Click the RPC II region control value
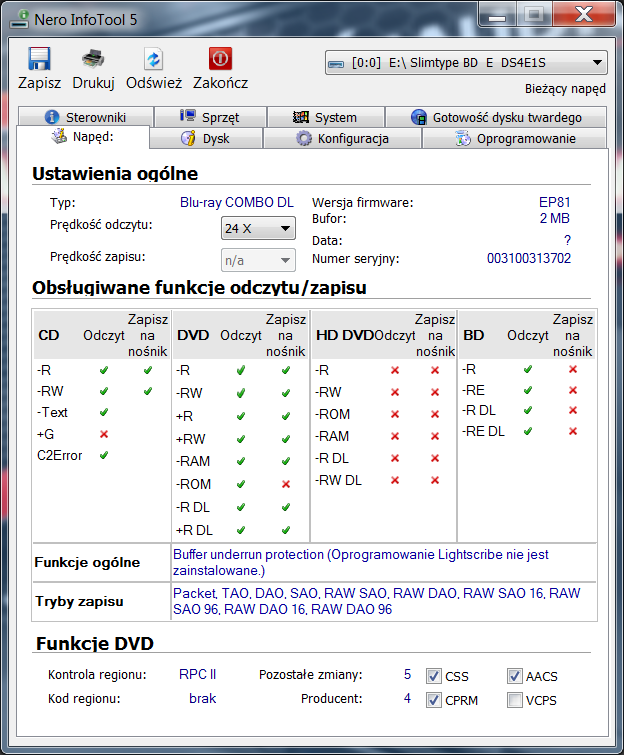Viewport: 624px width, 755px height. click(197, 674)
